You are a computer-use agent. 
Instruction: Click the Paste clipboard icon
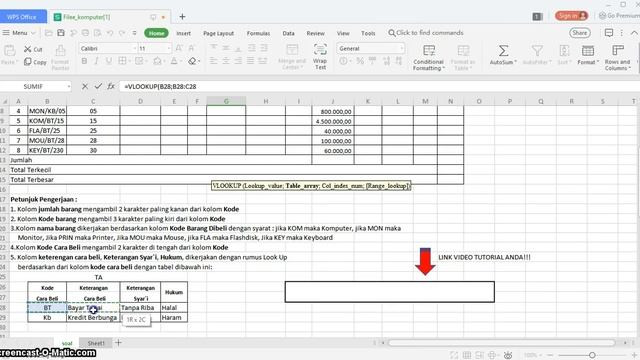(10, 51)
